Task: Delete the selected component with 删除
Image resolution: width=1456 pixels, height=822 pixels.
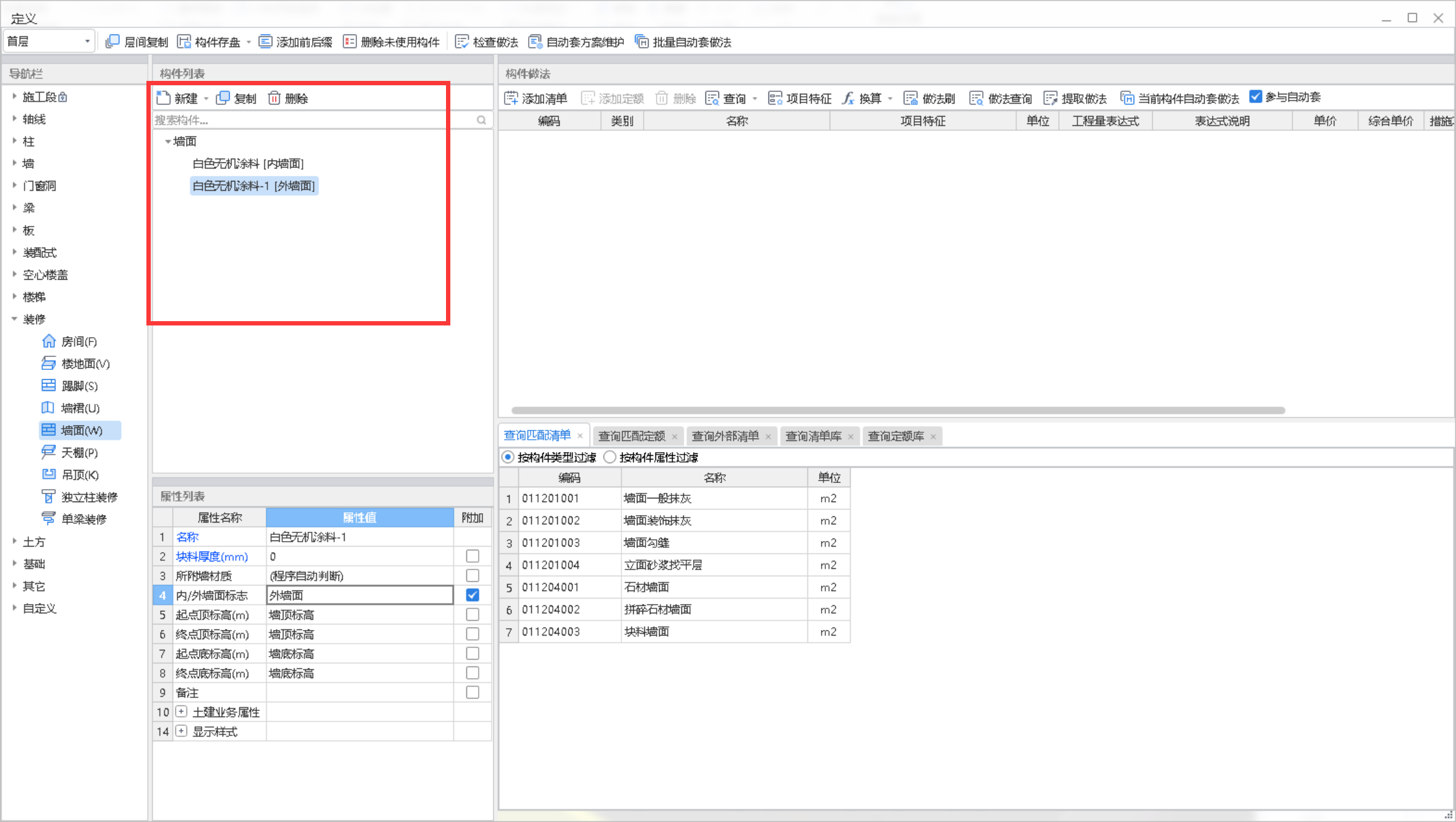Action: click(x=288, y=98)
